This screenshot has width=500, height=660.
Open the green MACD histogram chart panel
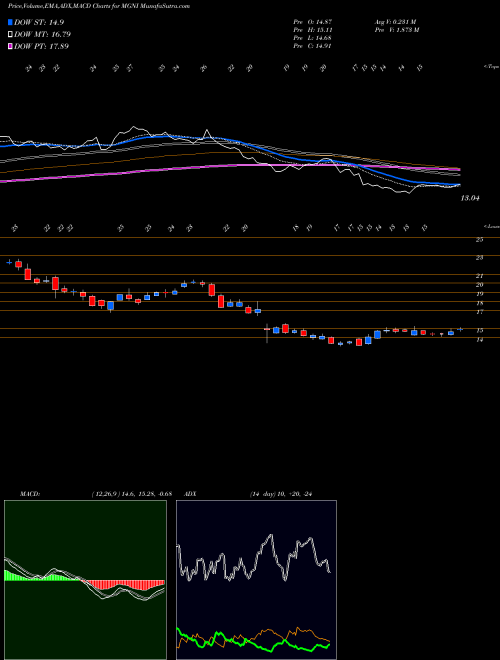85,580
